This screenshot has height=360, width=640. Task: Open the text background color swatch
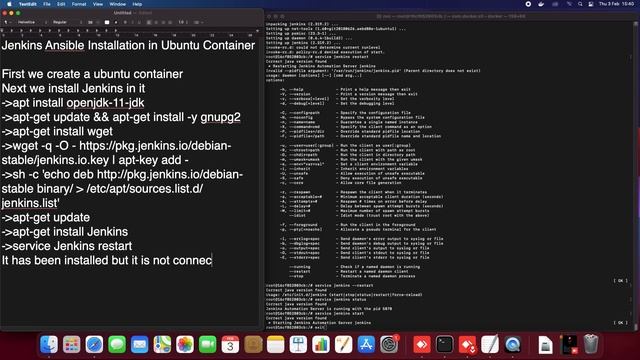pos(116,22)
